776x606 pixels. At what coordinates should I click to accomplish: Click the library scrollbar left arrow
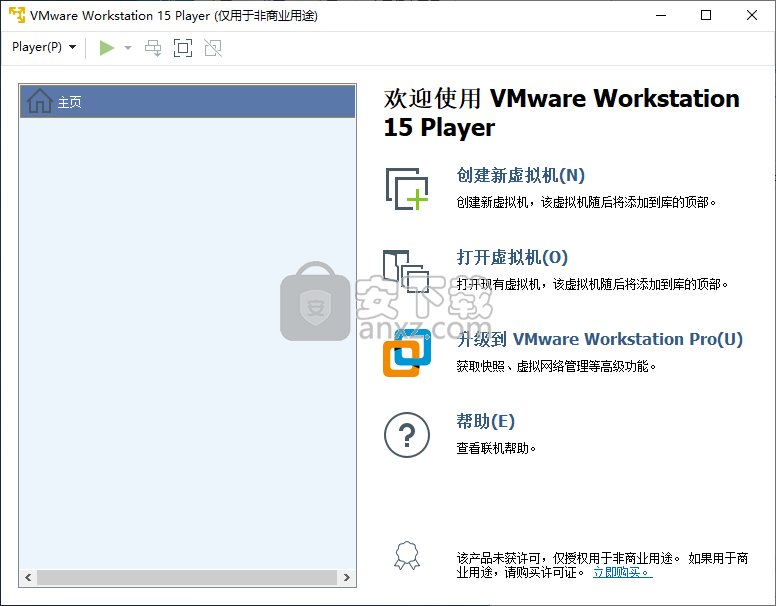click(28, 577)
